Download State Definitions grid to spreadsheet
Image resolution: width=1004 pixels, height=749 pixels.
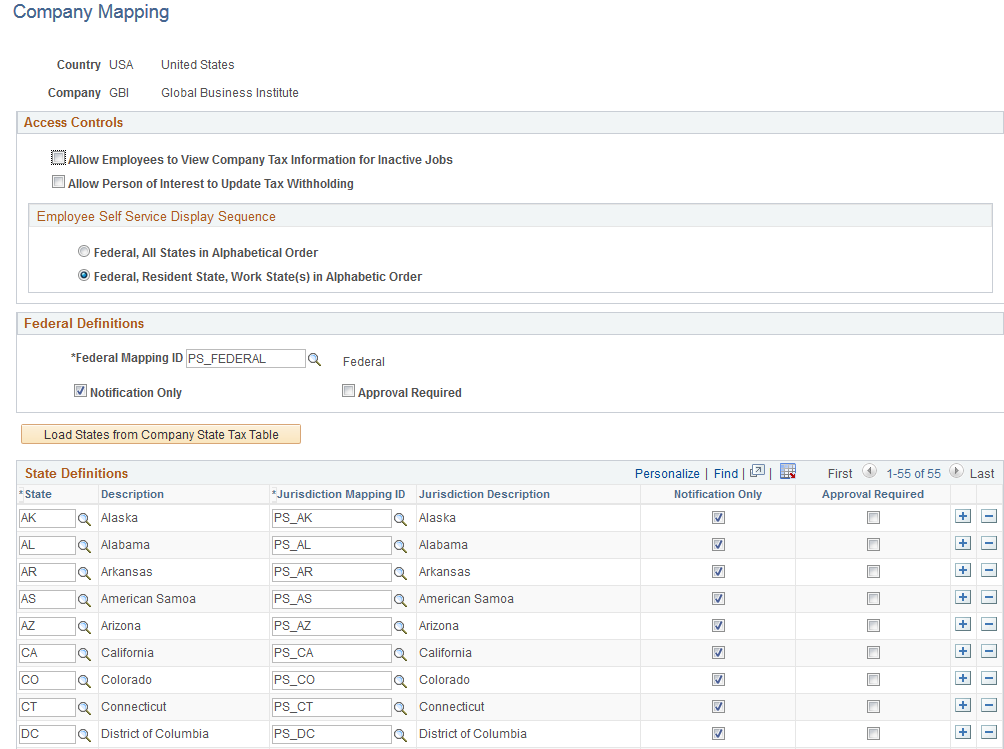point(788,471)
